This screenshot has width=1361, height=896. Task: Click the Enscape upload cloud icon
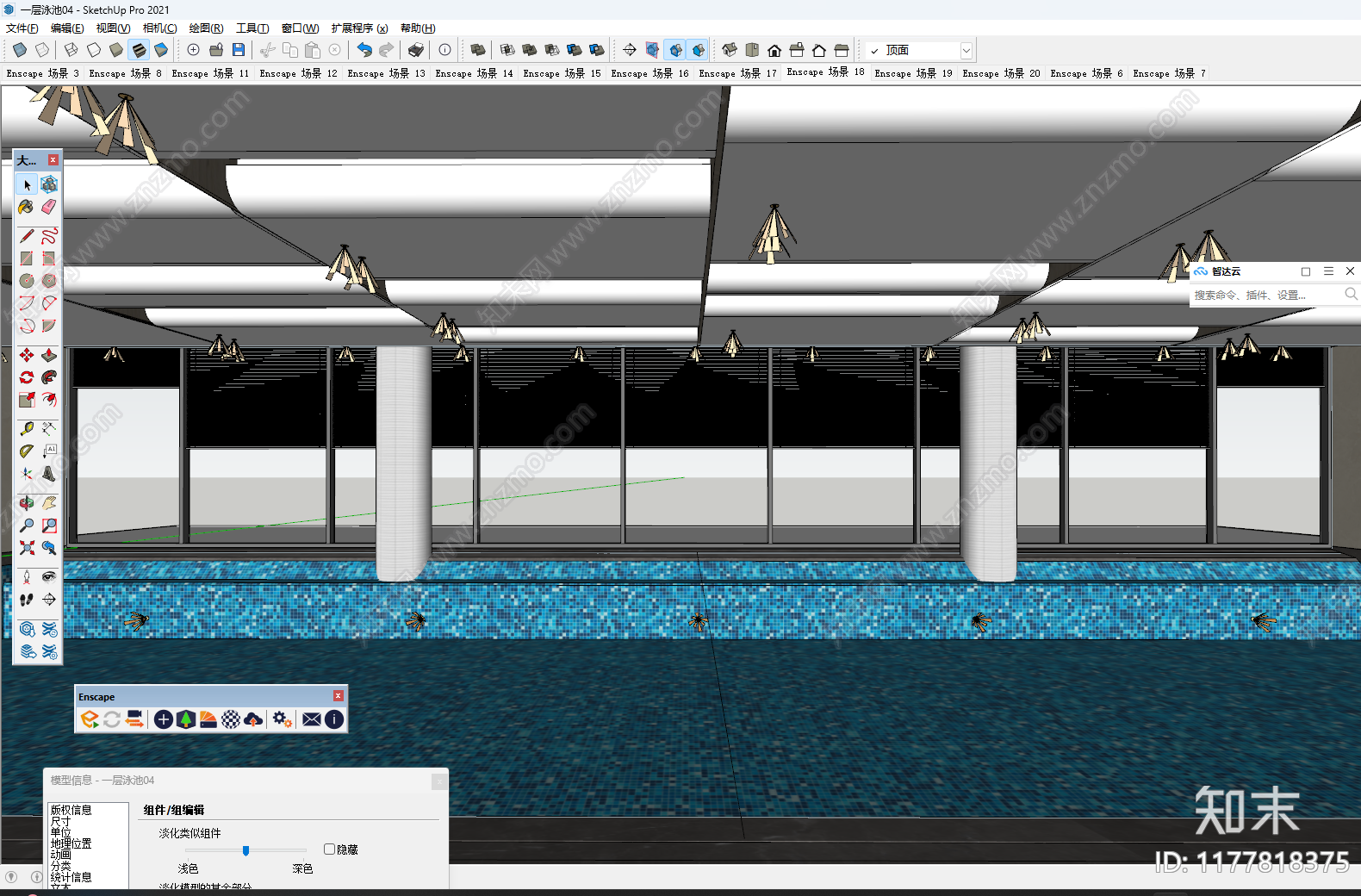tap(253, 719)
